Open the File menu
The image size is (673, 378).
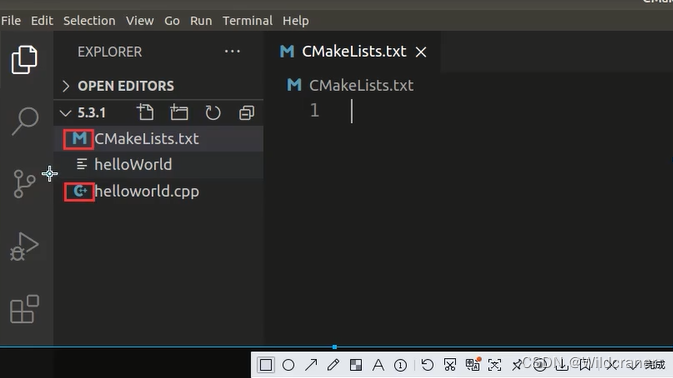click(x=11, y=21)
